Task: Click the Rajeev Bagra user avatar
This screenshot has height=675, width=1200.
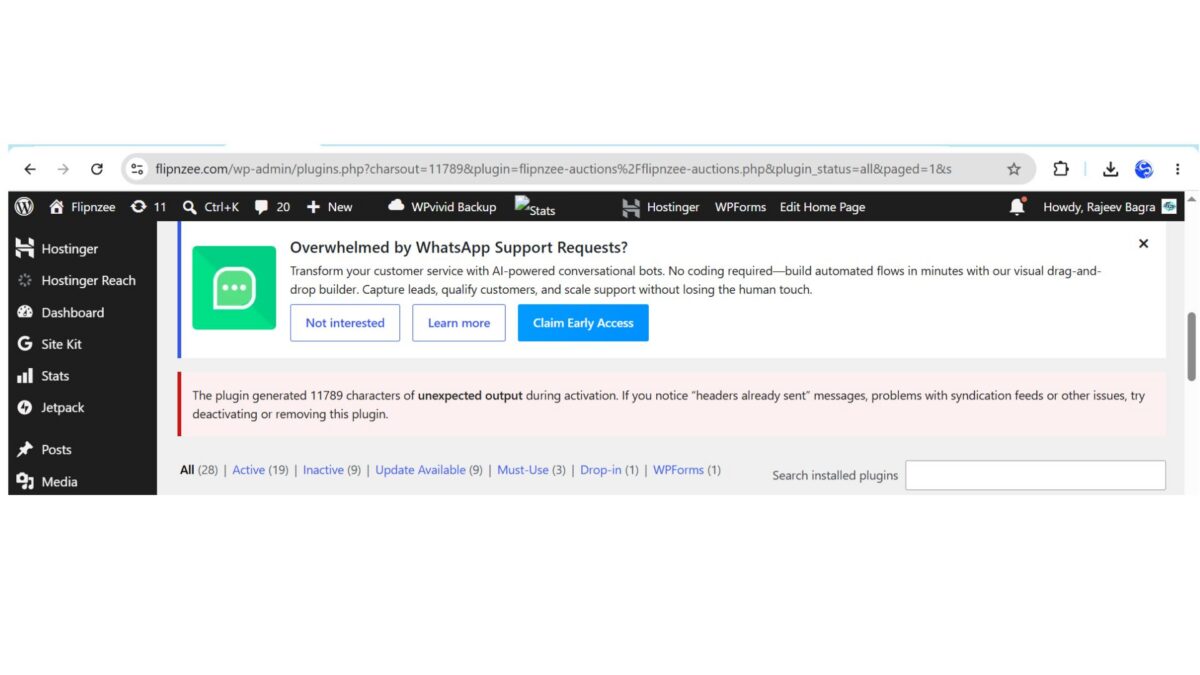Action: (1169, 207)
